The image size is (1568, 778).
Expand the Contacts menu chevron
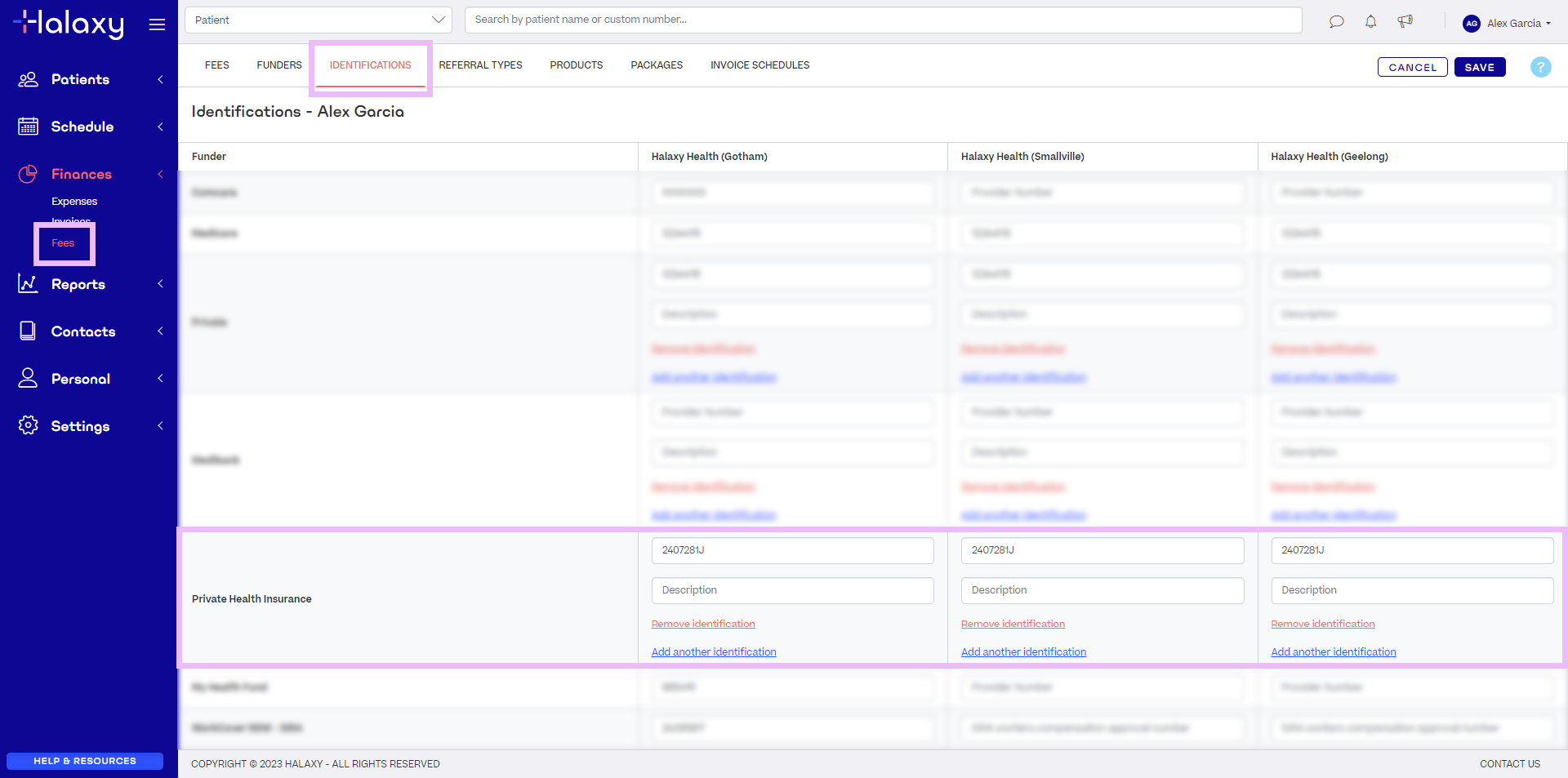160,331
